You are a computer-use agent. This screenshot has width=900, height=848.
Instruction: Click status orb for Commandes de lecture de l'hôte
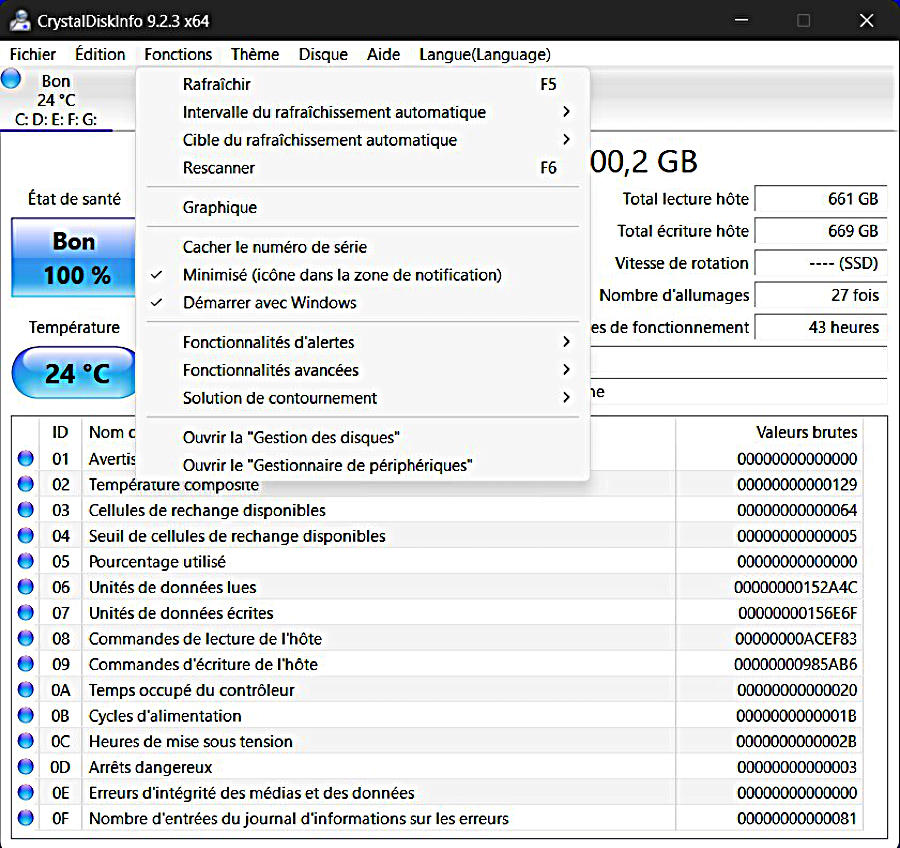[26, 638]
